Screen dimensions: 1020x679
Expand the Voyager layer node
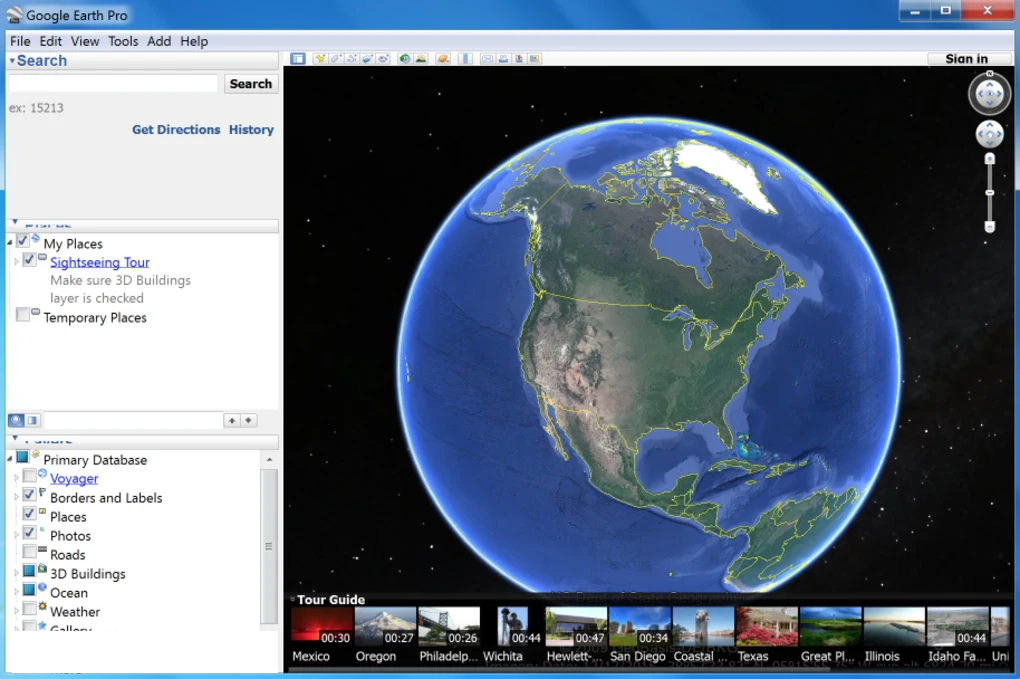point(16,478)
